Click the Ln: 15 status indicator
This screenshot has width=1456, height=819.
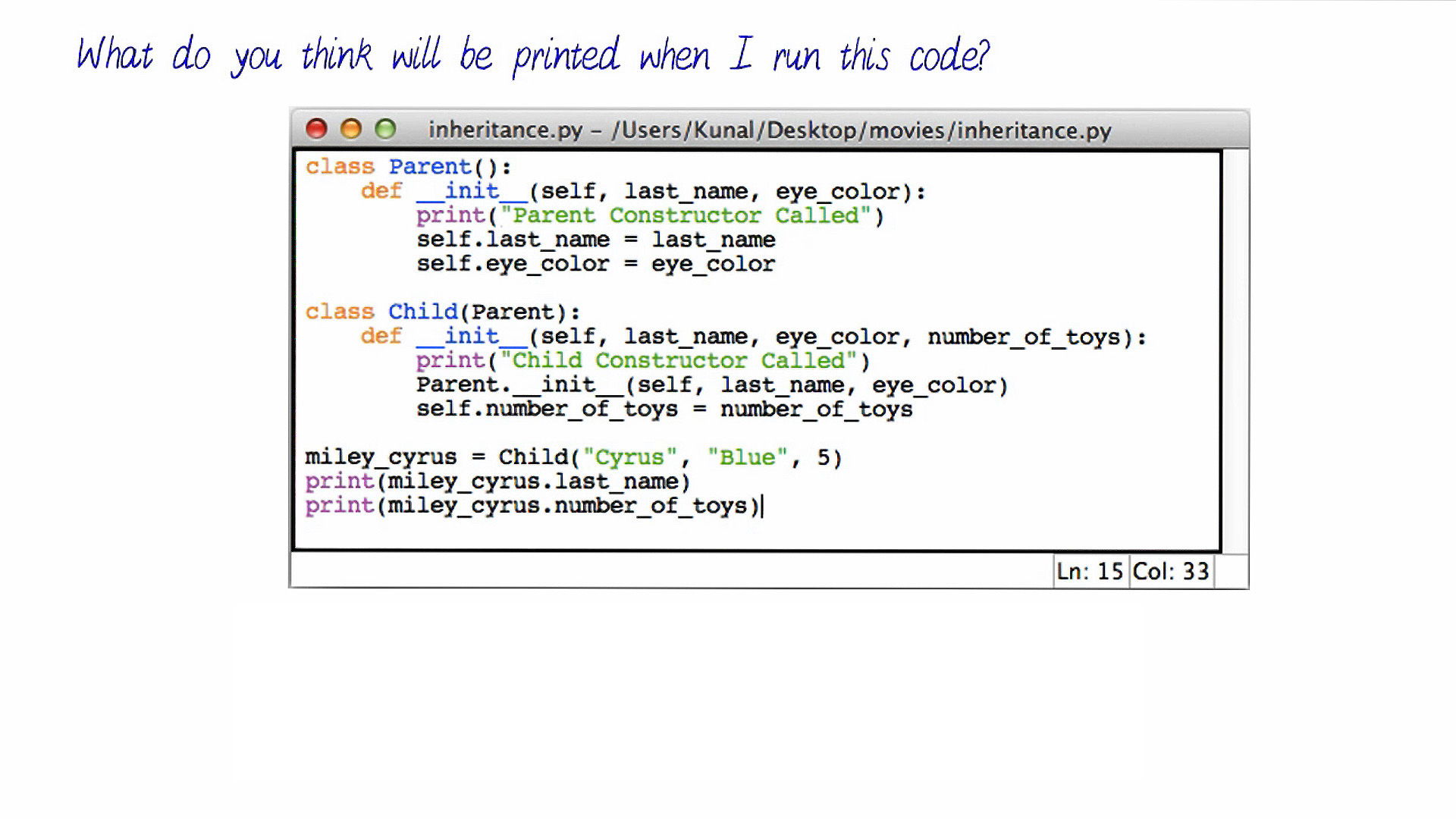(1090, 571)
